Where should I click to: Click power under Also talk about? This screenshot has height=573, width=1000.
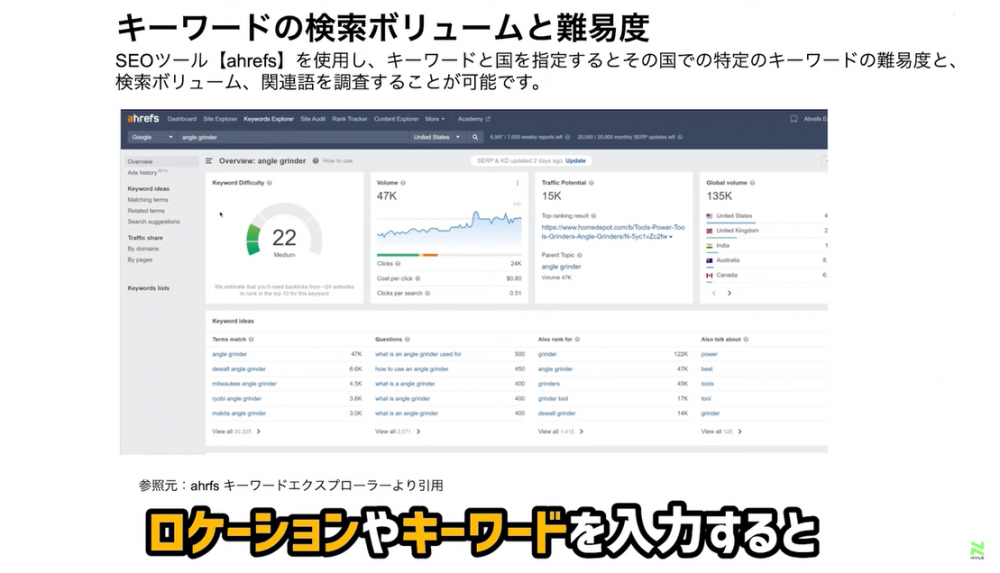(709, 354)
